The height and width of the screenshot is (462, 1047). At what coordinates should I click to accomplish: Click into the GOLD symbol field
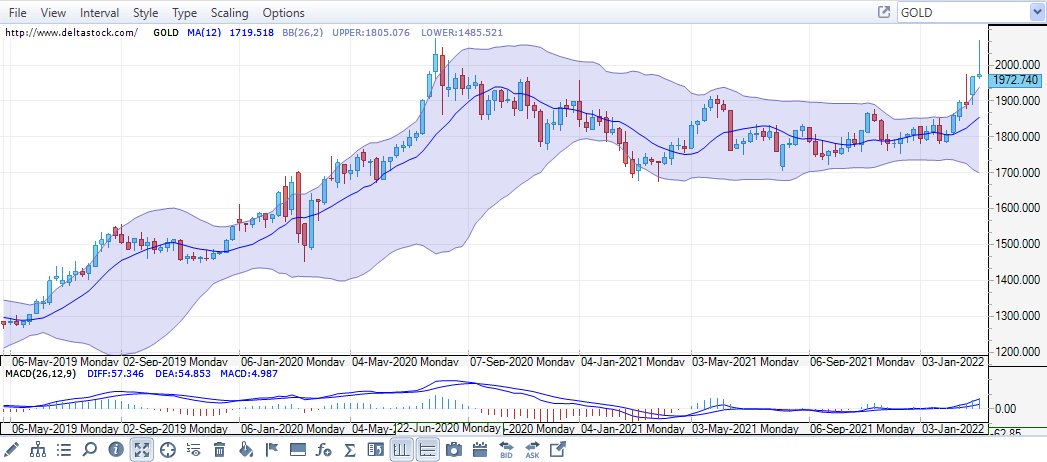[964, 12]
